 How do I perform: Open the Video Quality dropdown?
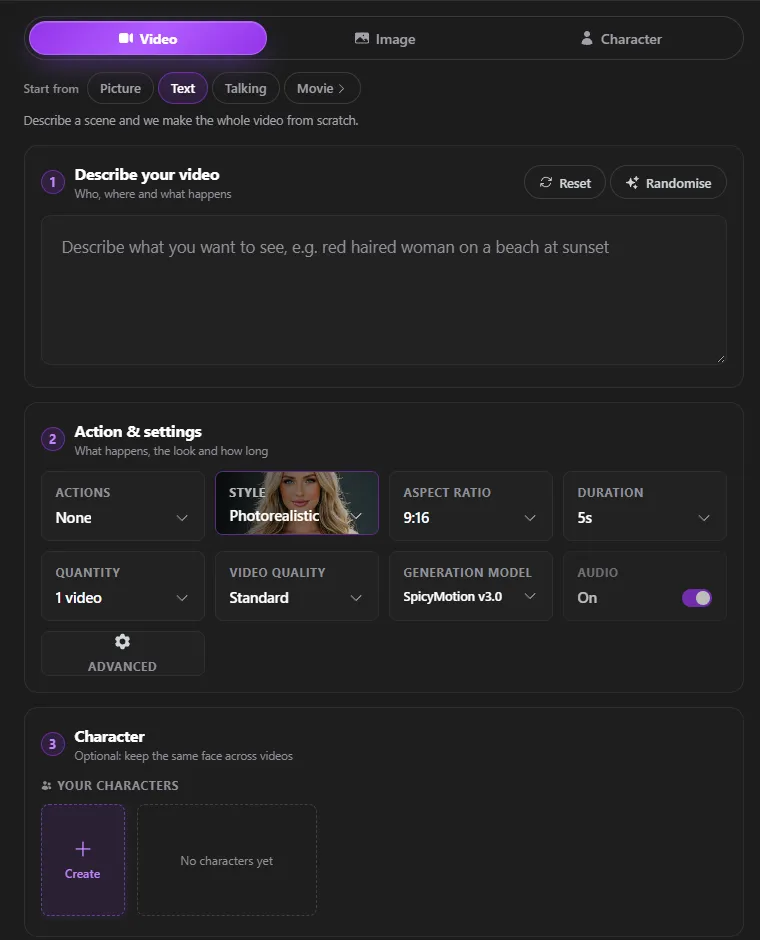(297, 586)
